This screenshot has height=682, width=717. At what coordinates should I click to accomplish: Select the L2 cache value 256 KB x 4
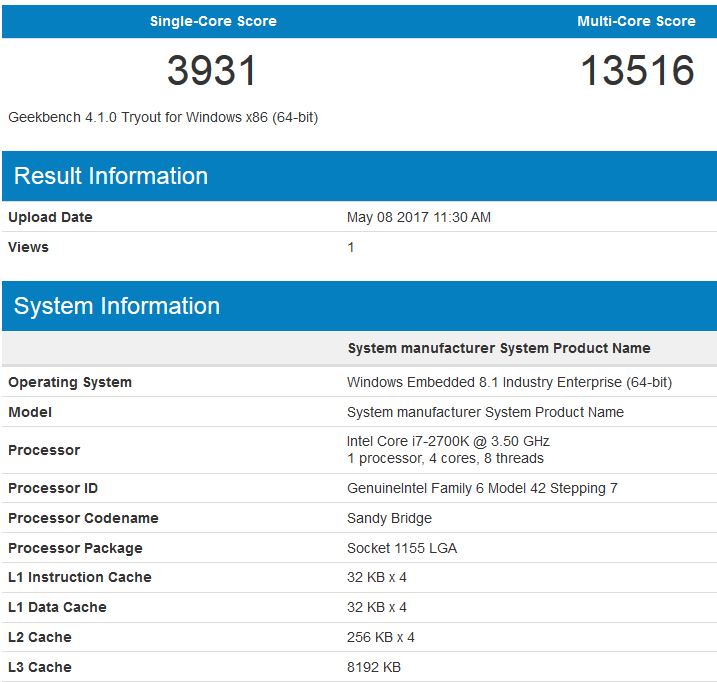(381, 637)
